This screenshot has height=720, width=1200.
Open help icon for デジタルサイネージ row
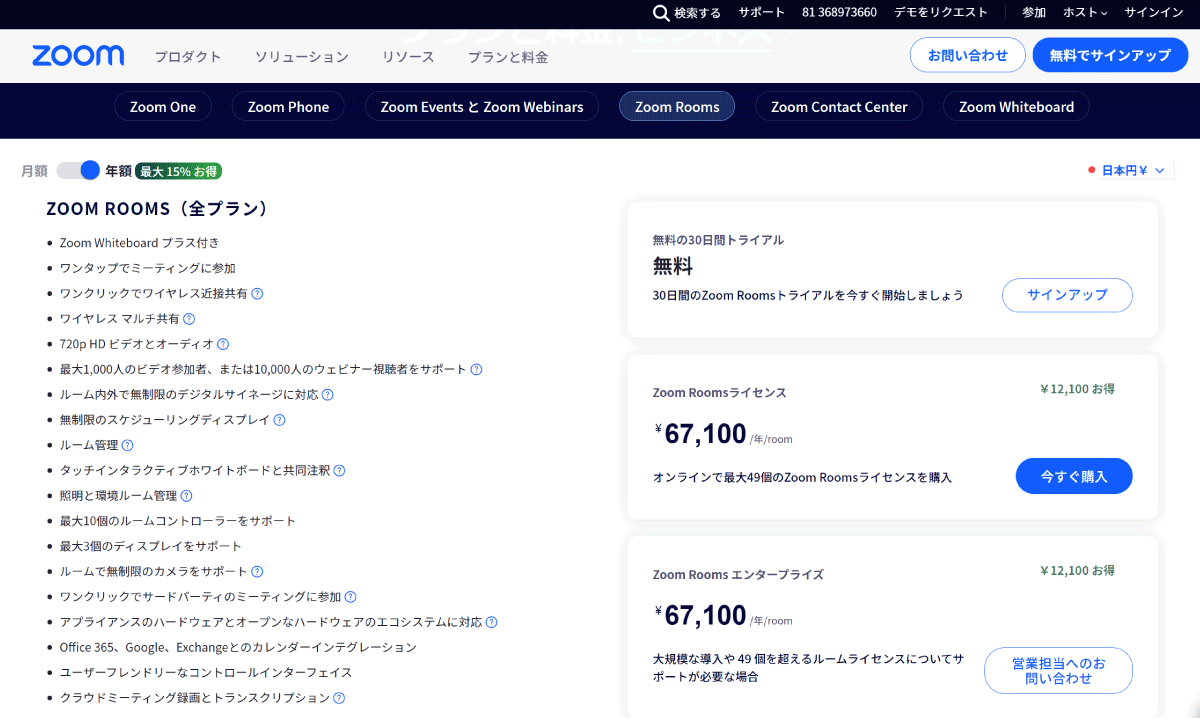pyautogui.click(x=327, y=395)
